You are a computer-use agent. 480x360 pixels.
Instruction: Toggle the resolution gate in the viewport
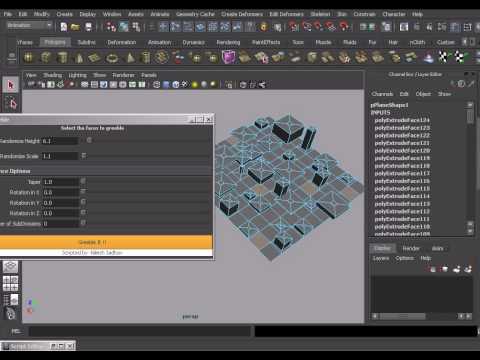click(104, 85)
